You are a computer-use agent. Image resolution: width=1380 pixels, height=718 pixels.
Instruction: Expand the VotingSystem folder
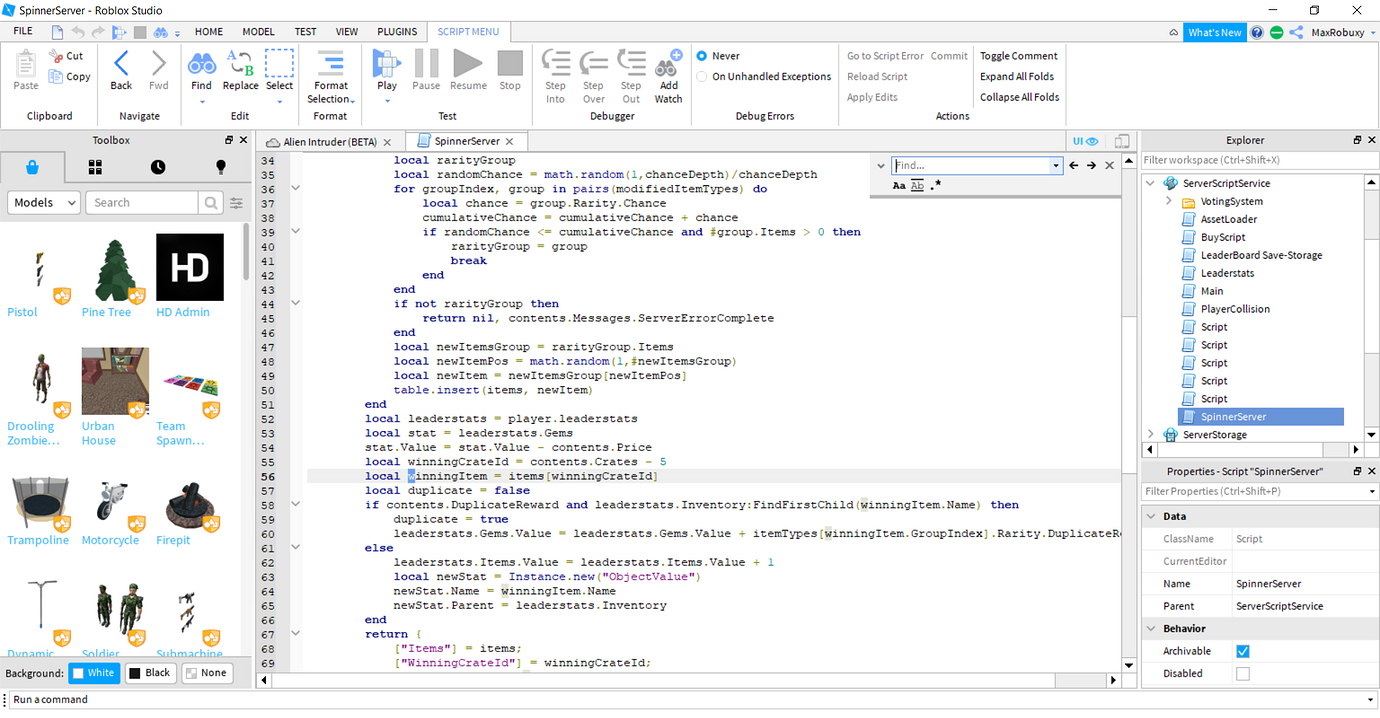tap(1169, 202)
